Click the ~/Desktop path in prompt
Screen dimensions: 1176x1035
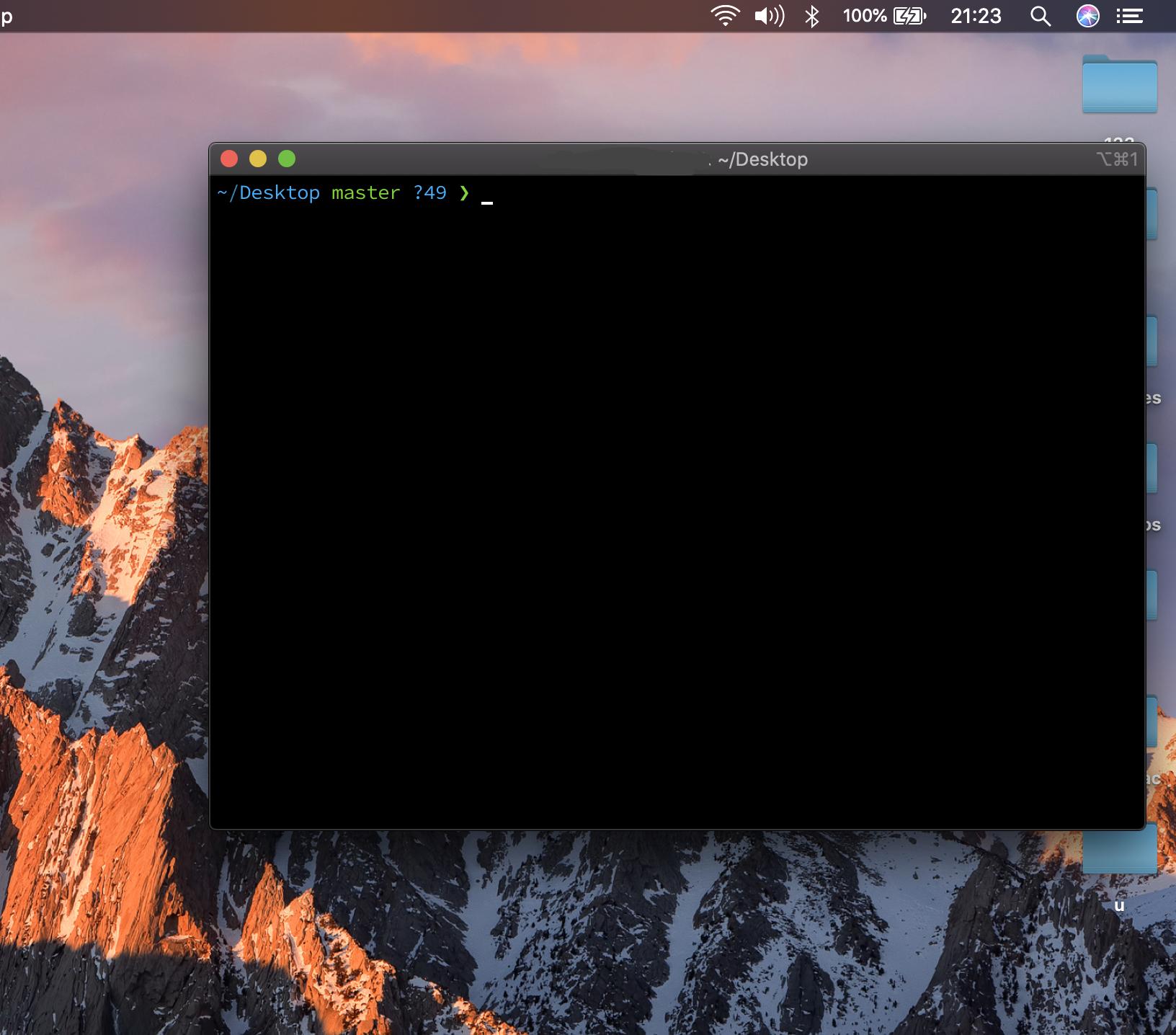pos(268,193)
